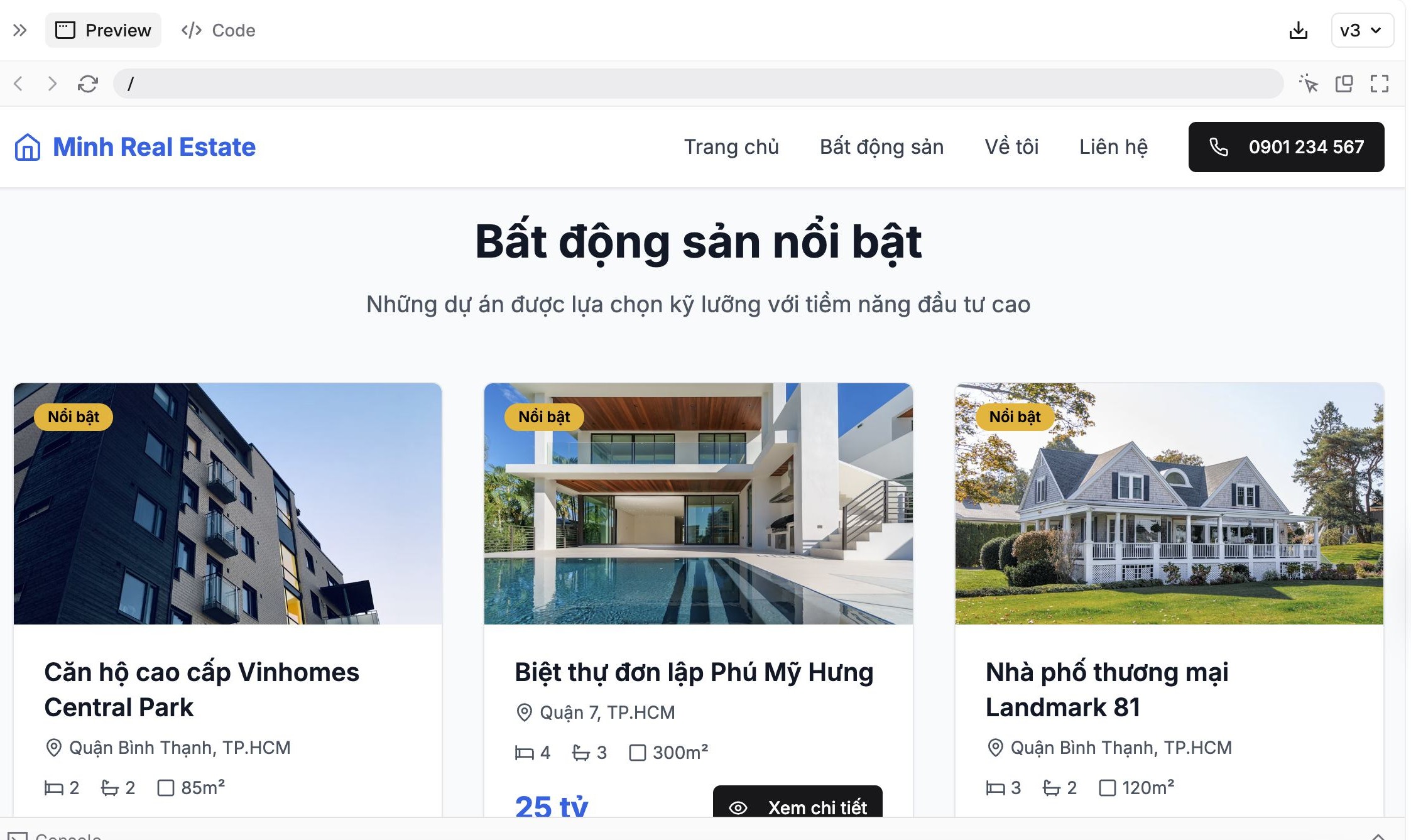This screenshot has width=1411, height=840.
Task: Activate the element selector cursor icon
Action: (x=1309, y=84)
